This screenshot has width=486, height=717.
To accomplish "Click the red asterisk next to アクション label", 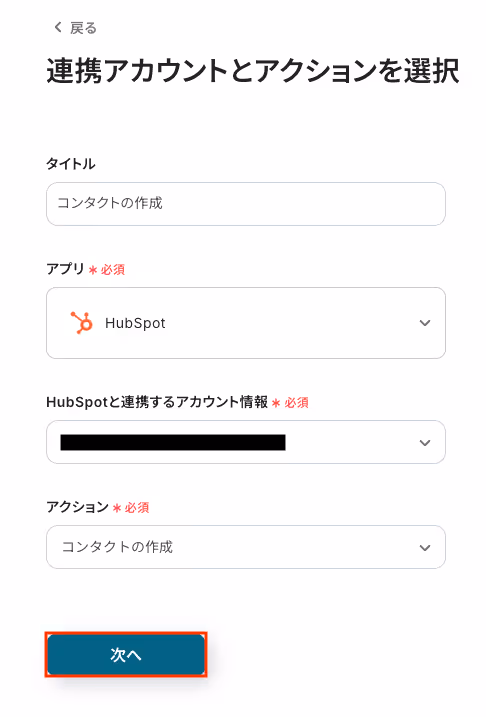I will pos(117,508).
